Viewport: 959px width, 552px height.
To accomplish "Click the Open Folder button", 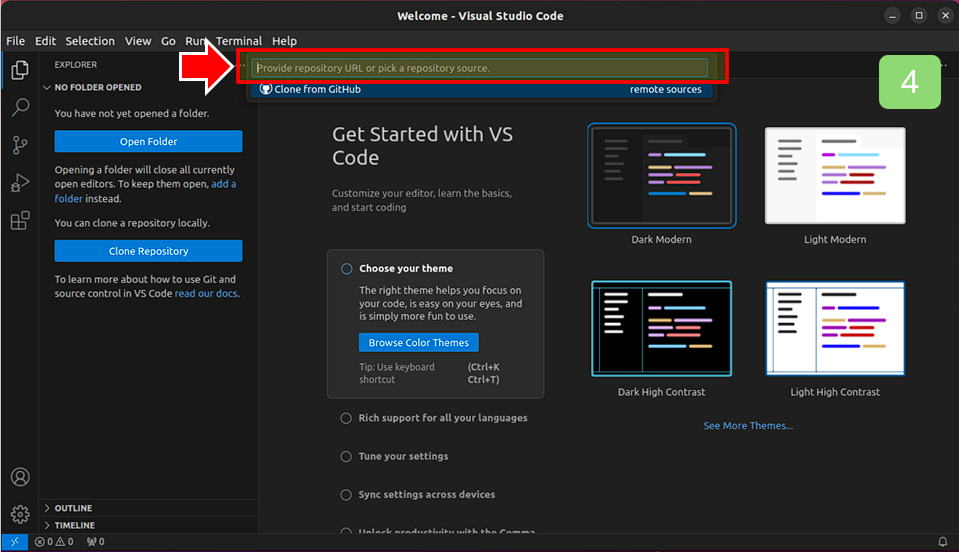I will [149, 141].
